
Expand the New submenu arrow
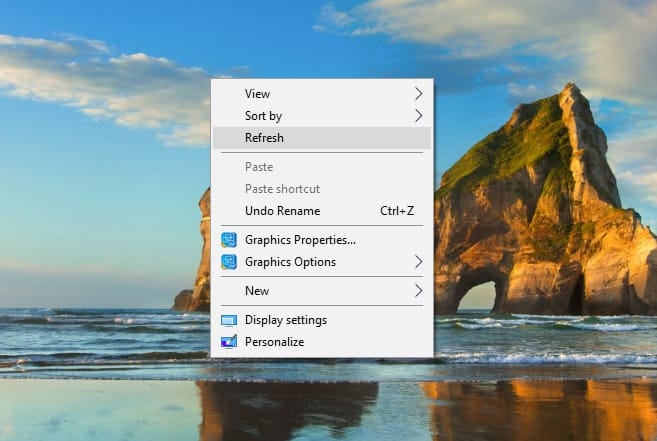(418, 291)
